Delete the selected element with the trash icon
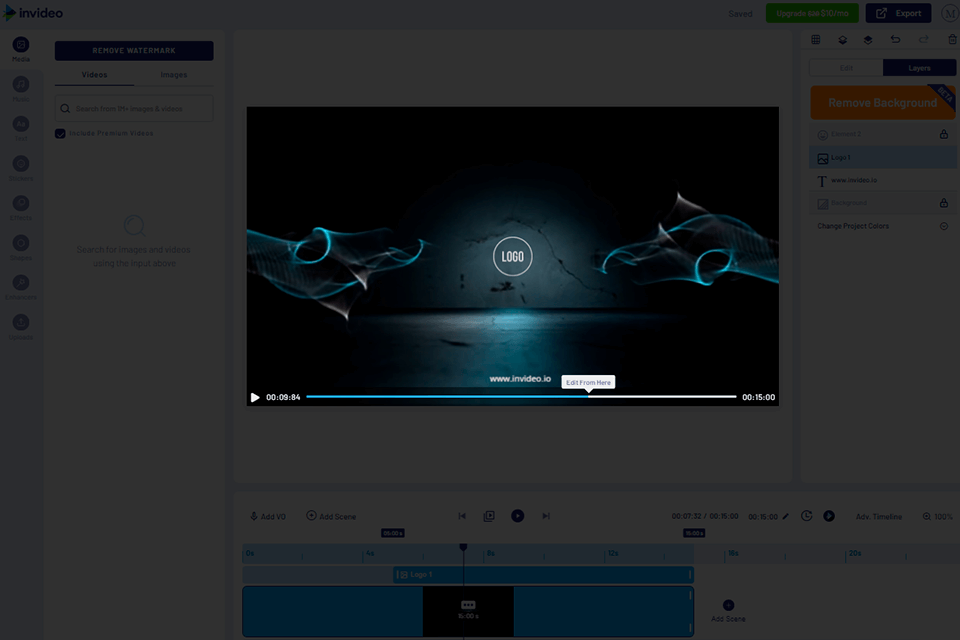 click(951, 39)
